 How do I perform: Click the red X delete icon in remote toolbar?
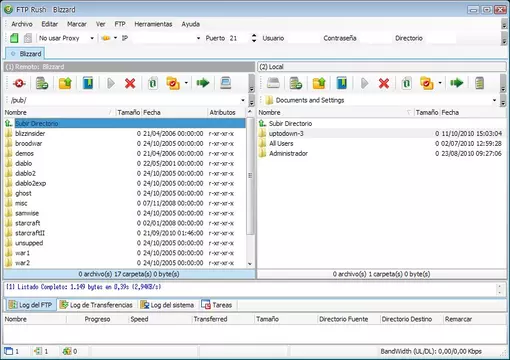(130, 83)
